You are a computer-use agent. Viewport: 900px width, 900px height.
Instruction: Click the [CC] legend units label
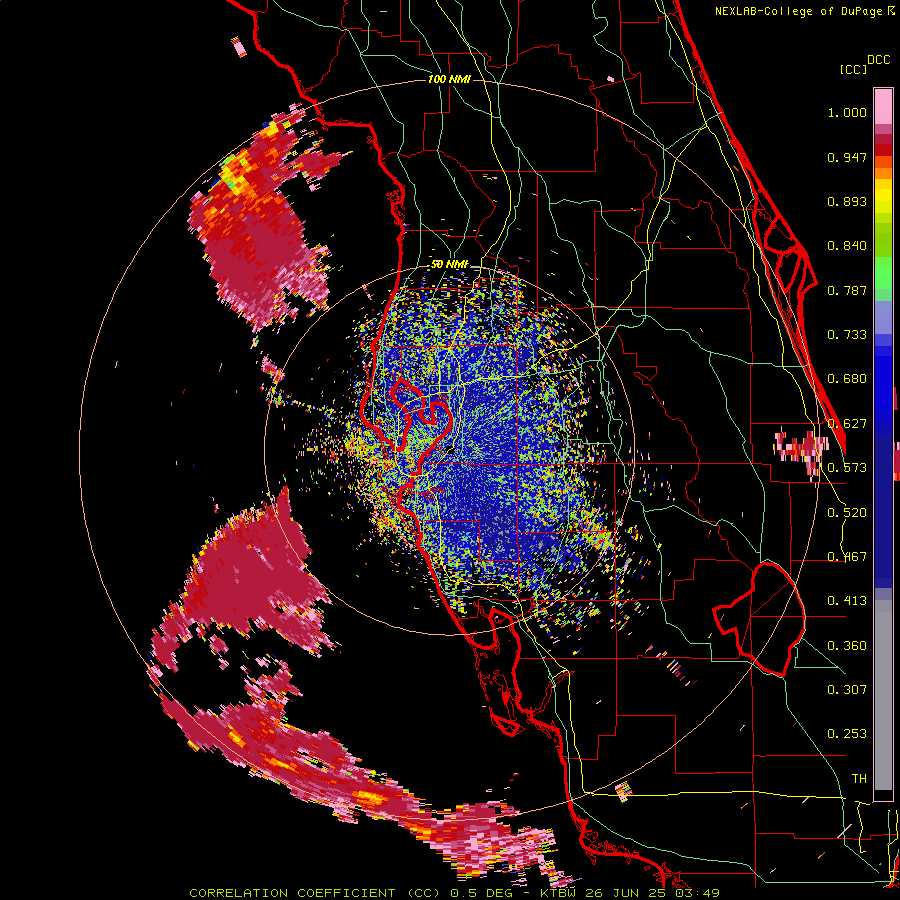click(854, 69)
